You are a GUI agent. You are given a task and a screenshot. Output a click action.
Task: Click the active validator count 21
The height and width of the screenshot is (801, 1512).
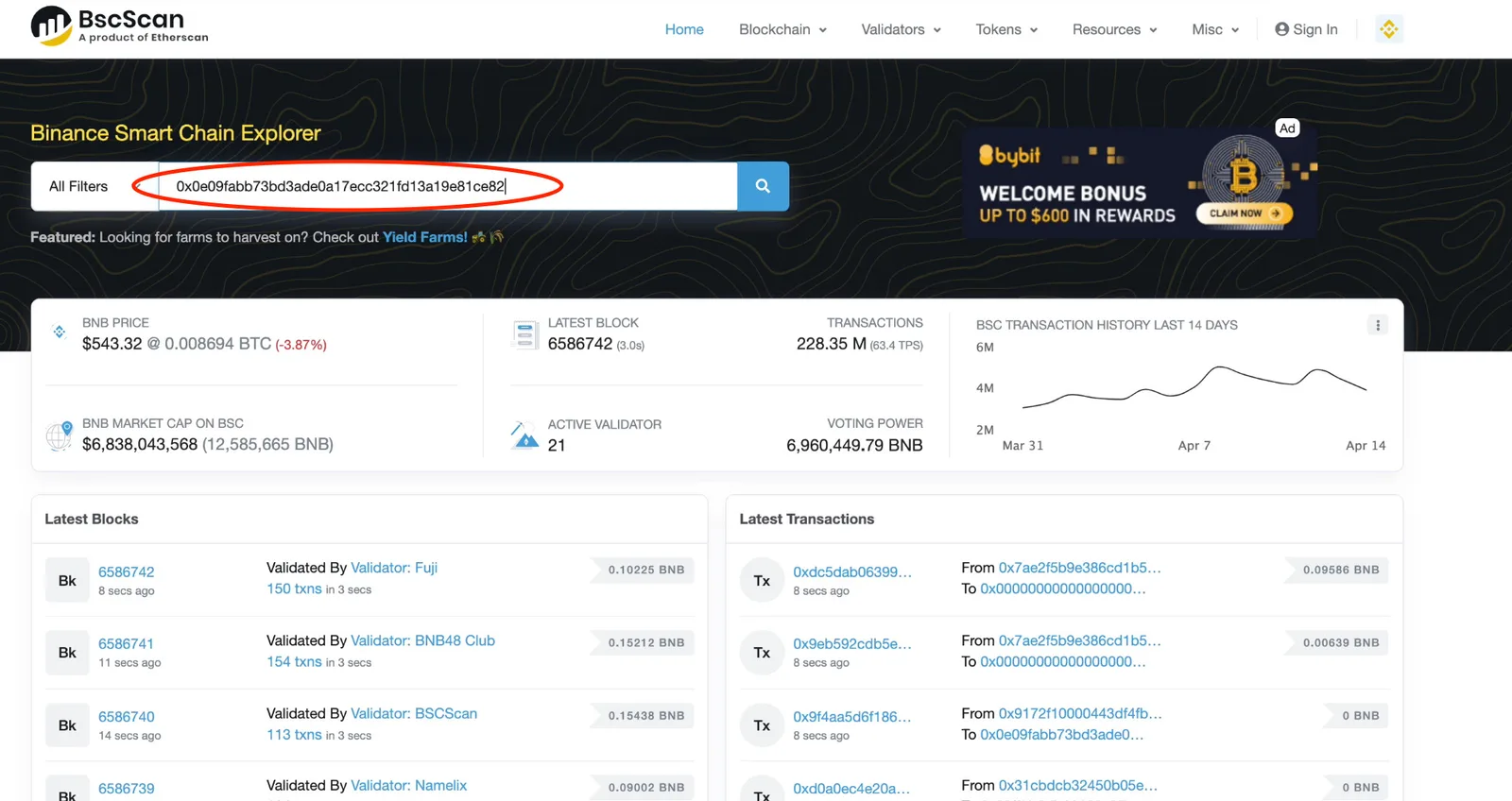tap(557, 445)
